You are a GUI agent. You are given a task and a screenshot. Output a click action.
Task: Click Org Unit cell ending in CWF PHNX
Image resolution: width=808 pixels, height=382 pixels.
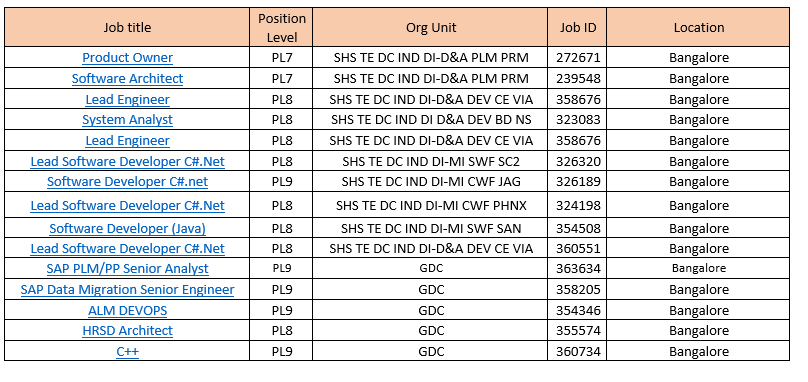pos(431,205)
